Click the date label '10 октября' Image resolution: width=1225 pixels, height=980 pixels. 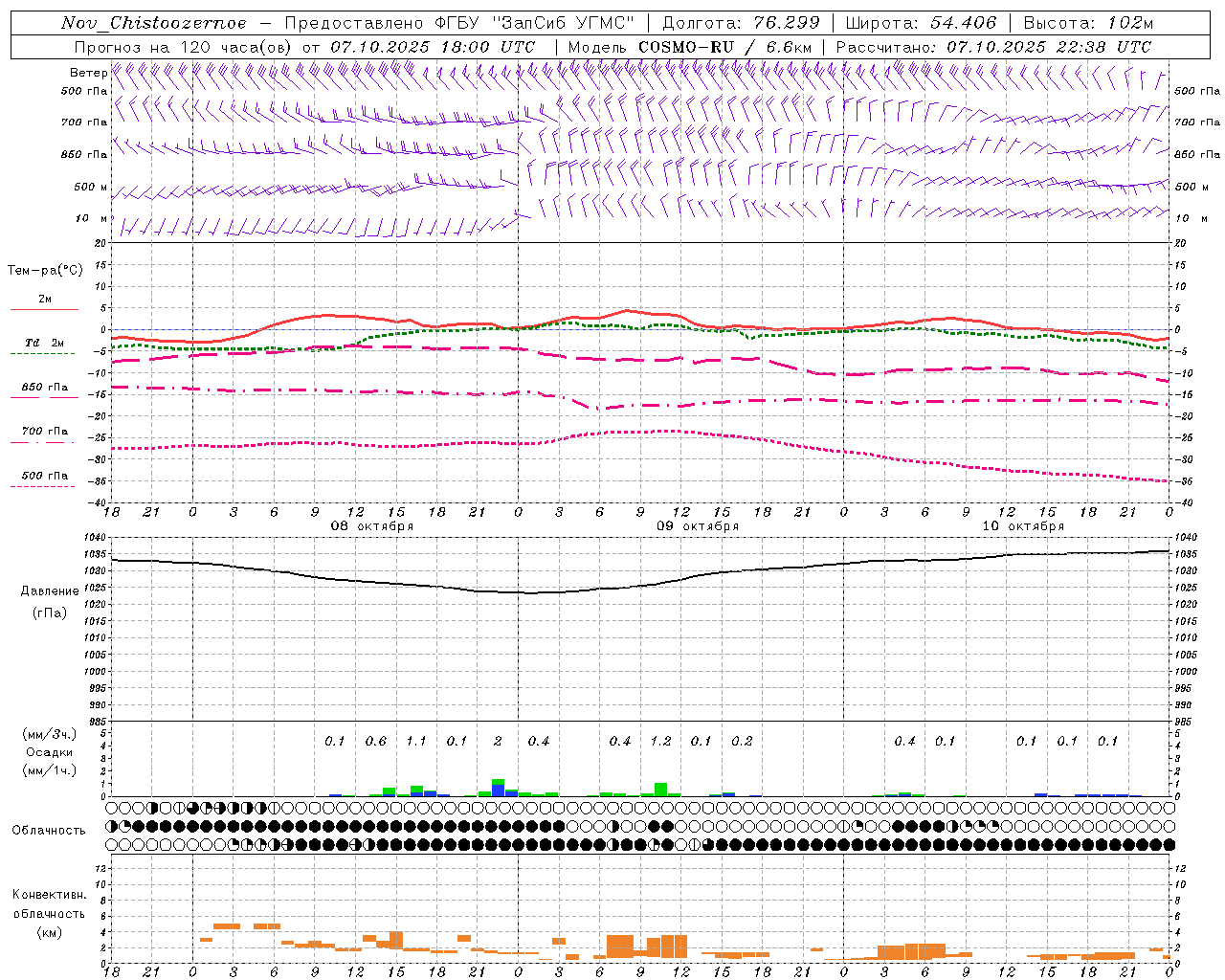1023,526
